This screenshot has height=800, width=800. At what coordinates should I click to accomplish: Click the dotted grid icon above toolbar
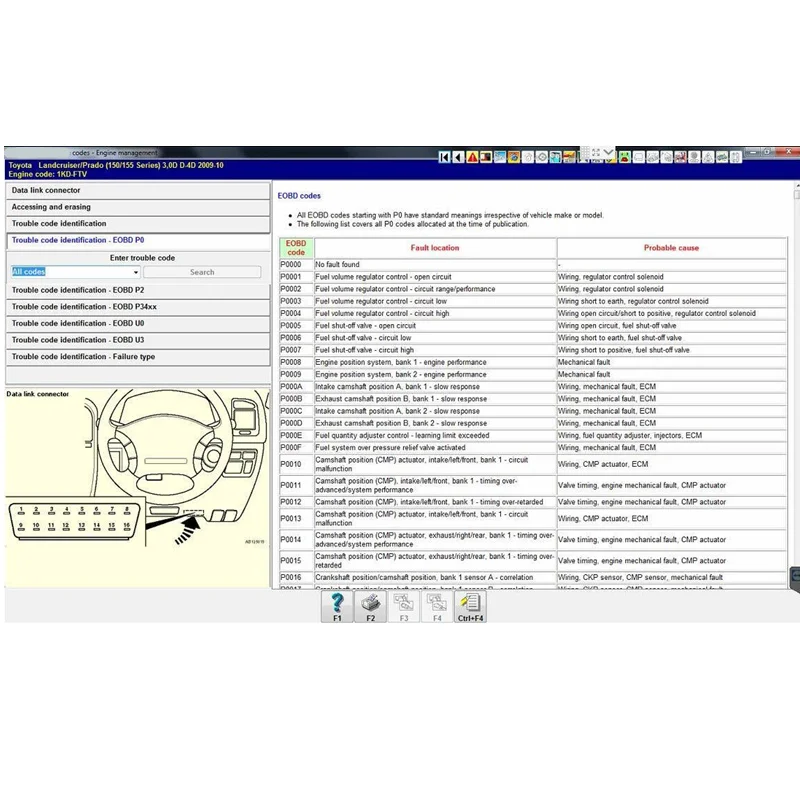585,152
